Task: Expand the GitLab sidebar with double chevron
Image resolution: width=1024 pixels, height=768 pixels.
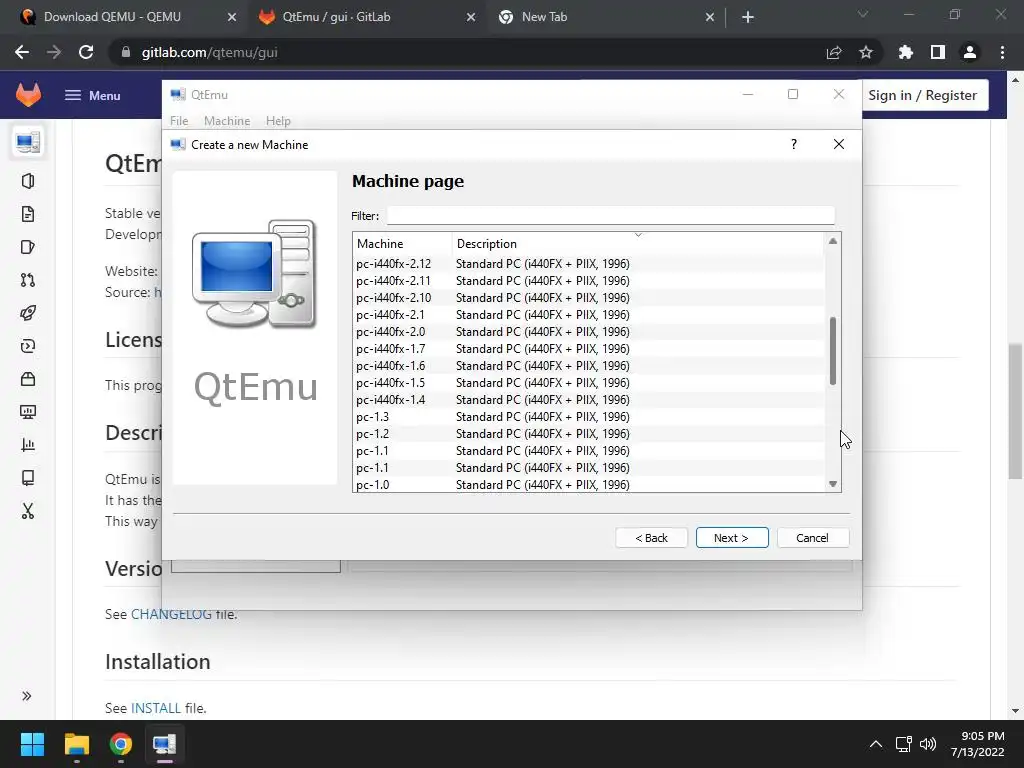Action: pyautogui.click(x=27, y=696)
